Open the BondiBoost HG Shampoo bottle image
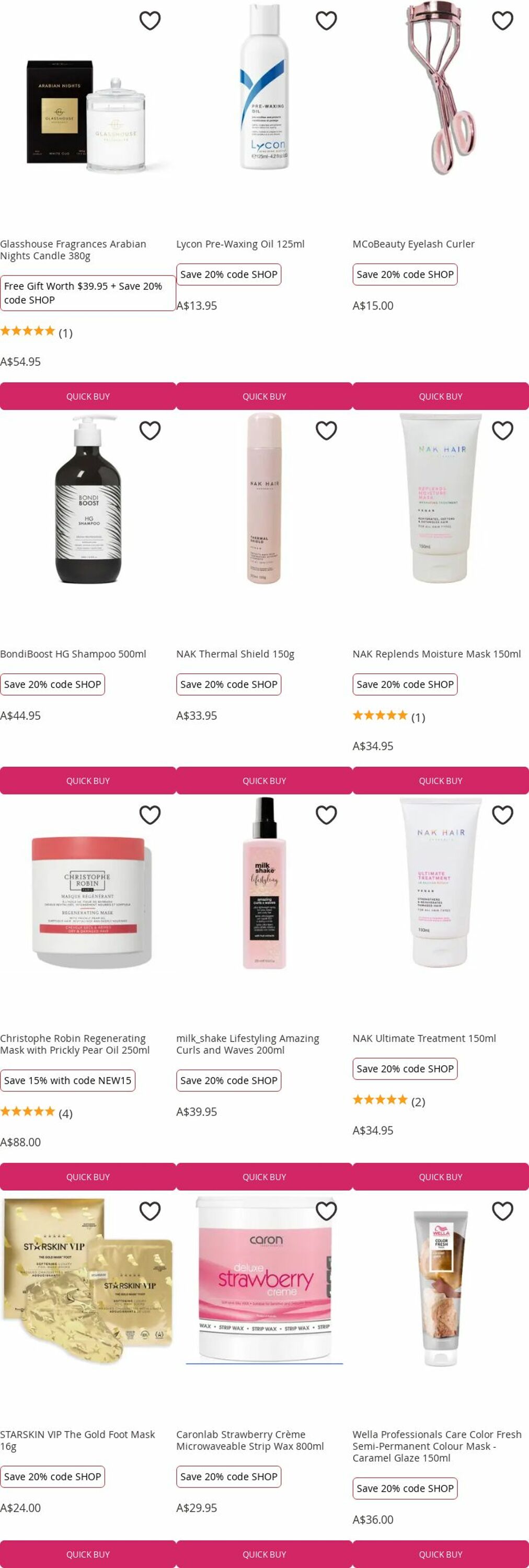 88,499
